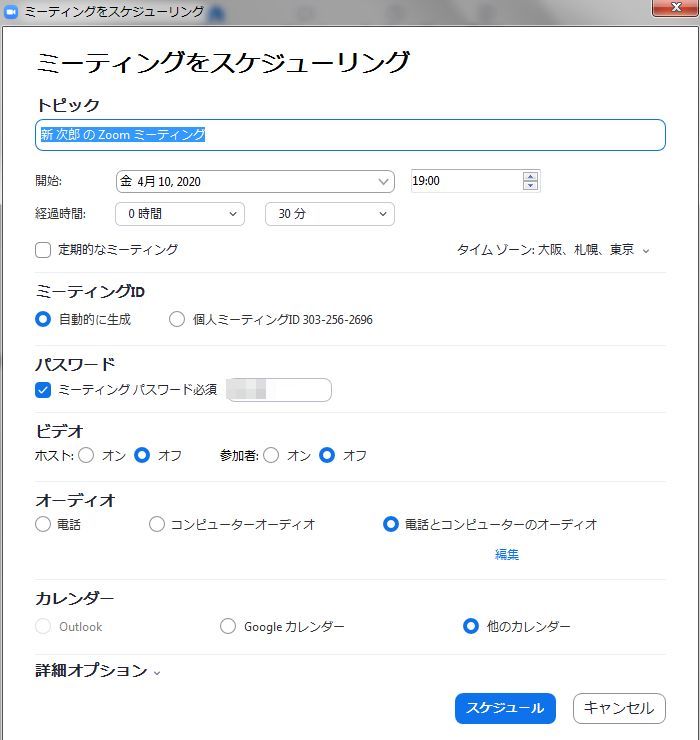The width and height of the screenshot is (700, 740).
Task: Choose 電話 audio option
Action: pos(43,524)
